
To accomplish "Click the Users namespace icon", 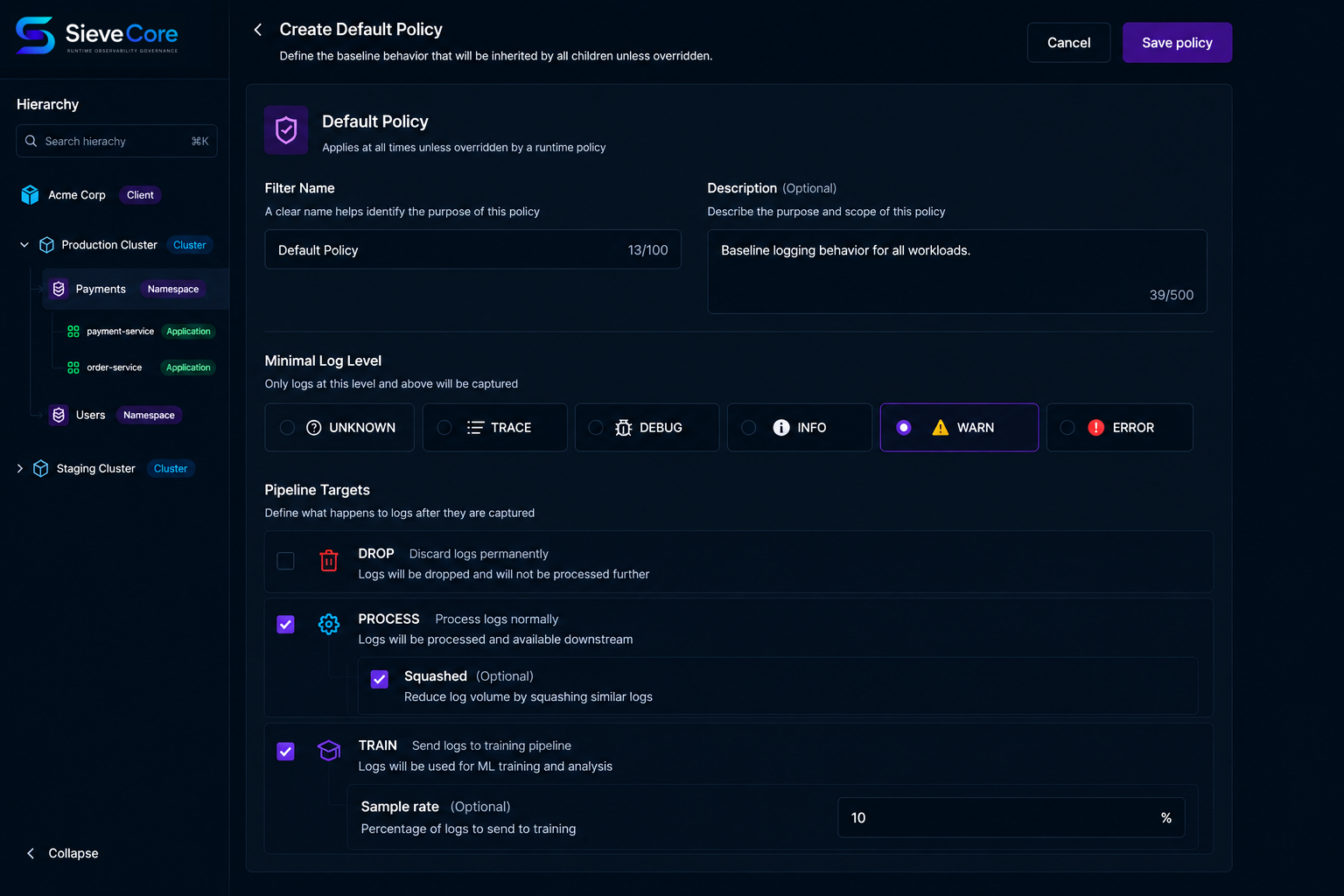I will click(x=59, y=415).
